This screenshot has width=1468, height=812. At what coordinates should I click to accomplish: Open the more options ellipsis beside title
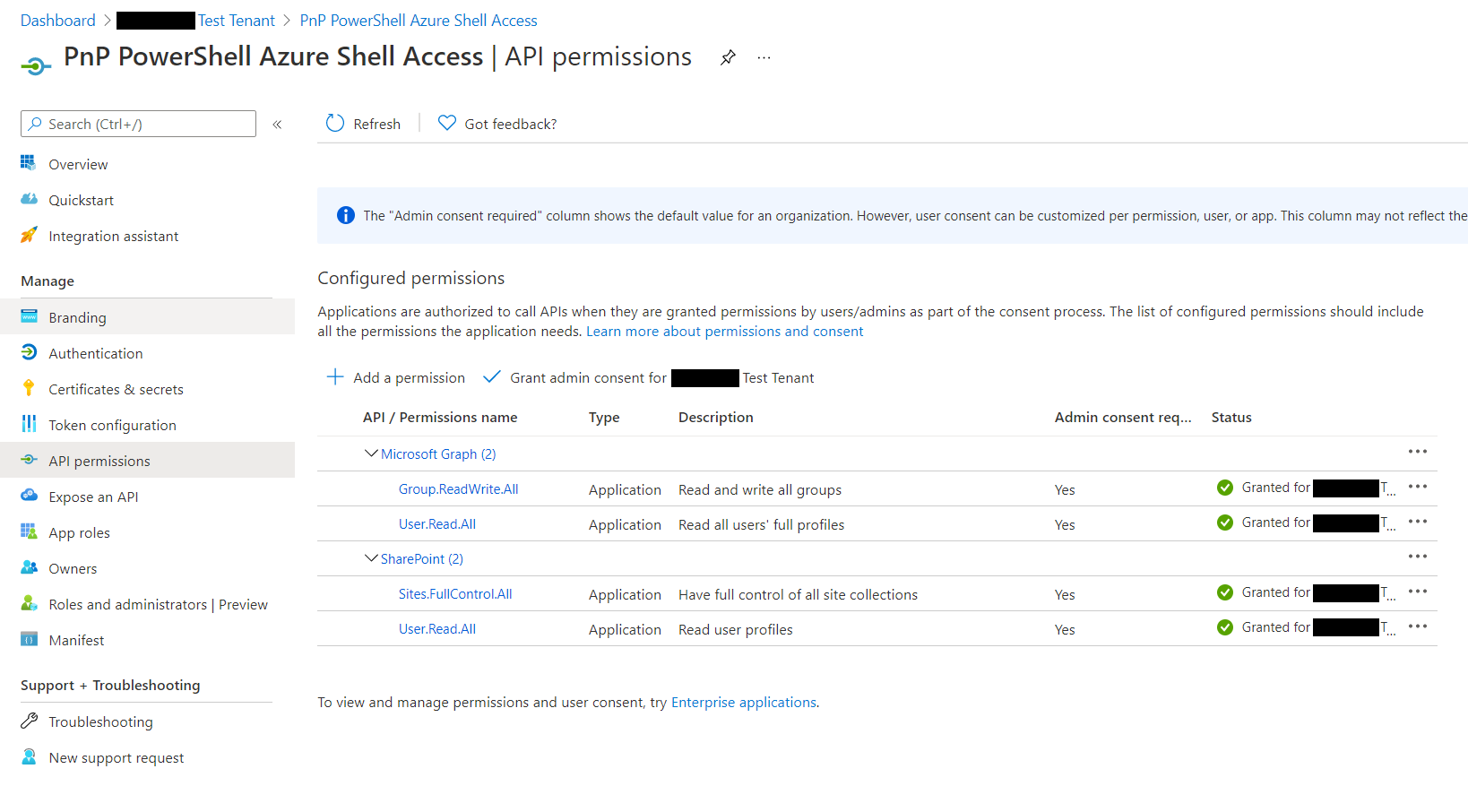pos(764,57)
